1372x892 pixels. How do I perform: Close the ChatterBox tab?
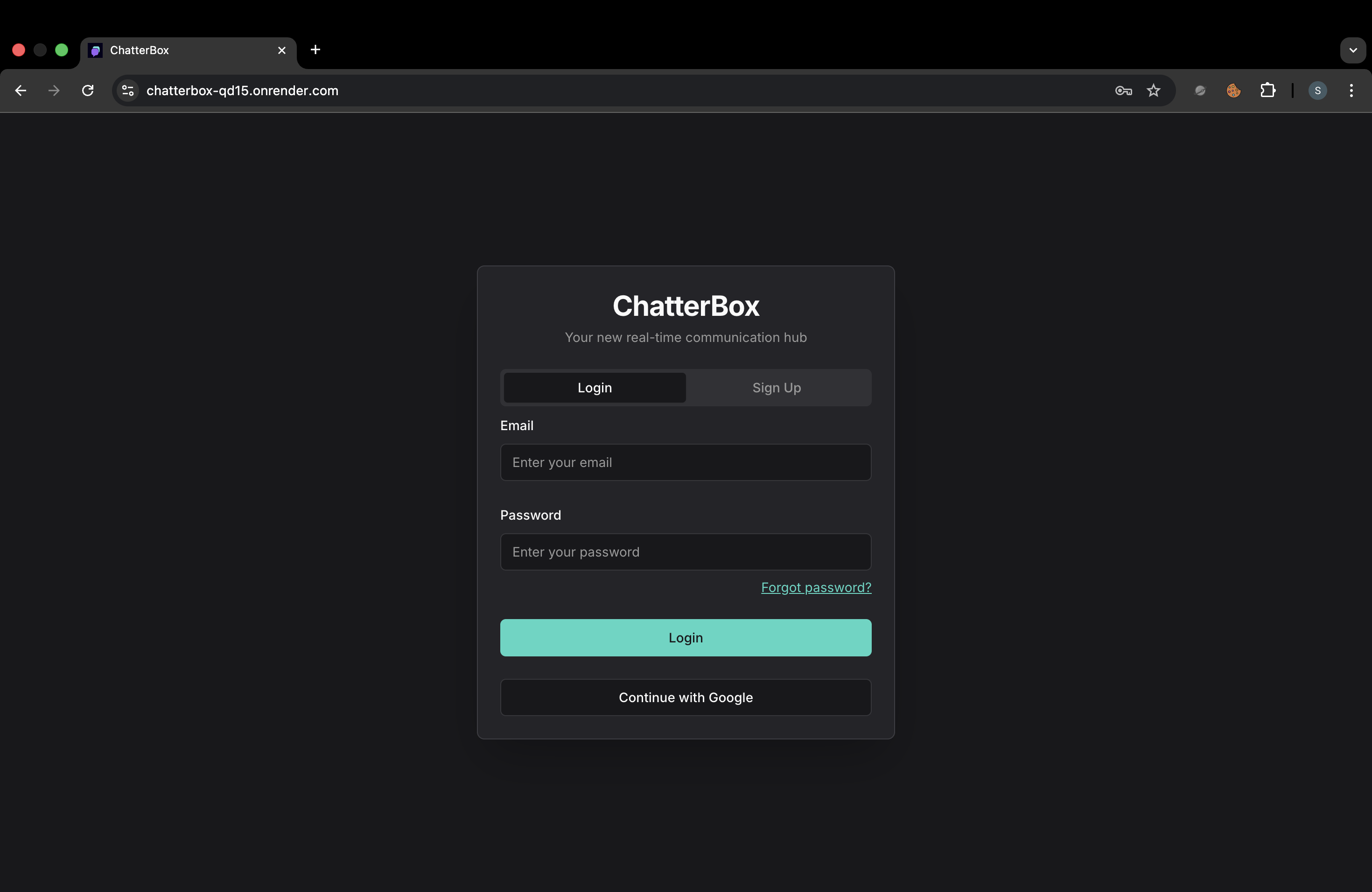282,50
